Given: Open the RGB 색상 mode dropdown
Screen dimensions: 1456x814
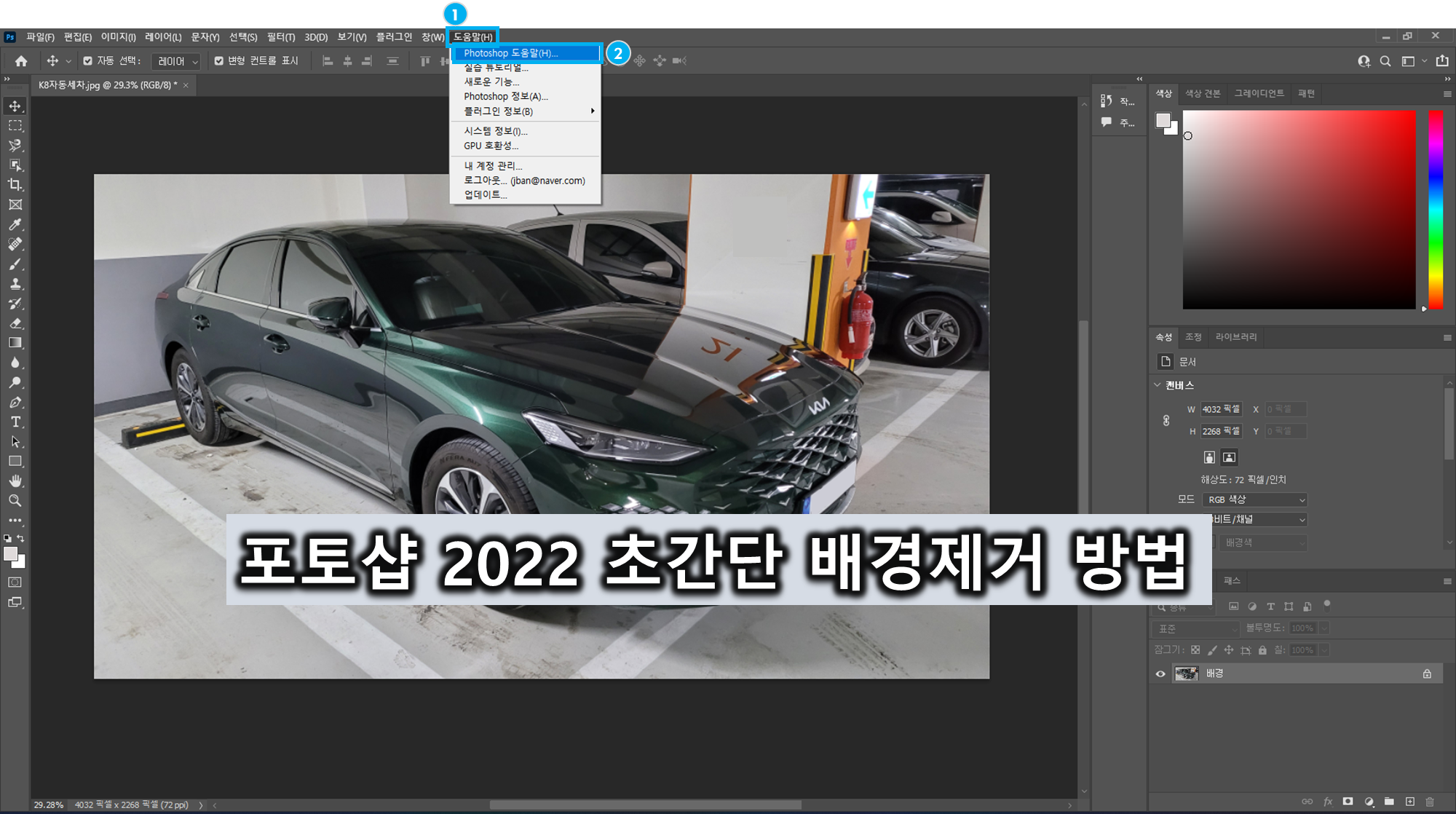Looking at the screenshot, I should tap(1256, 499).
